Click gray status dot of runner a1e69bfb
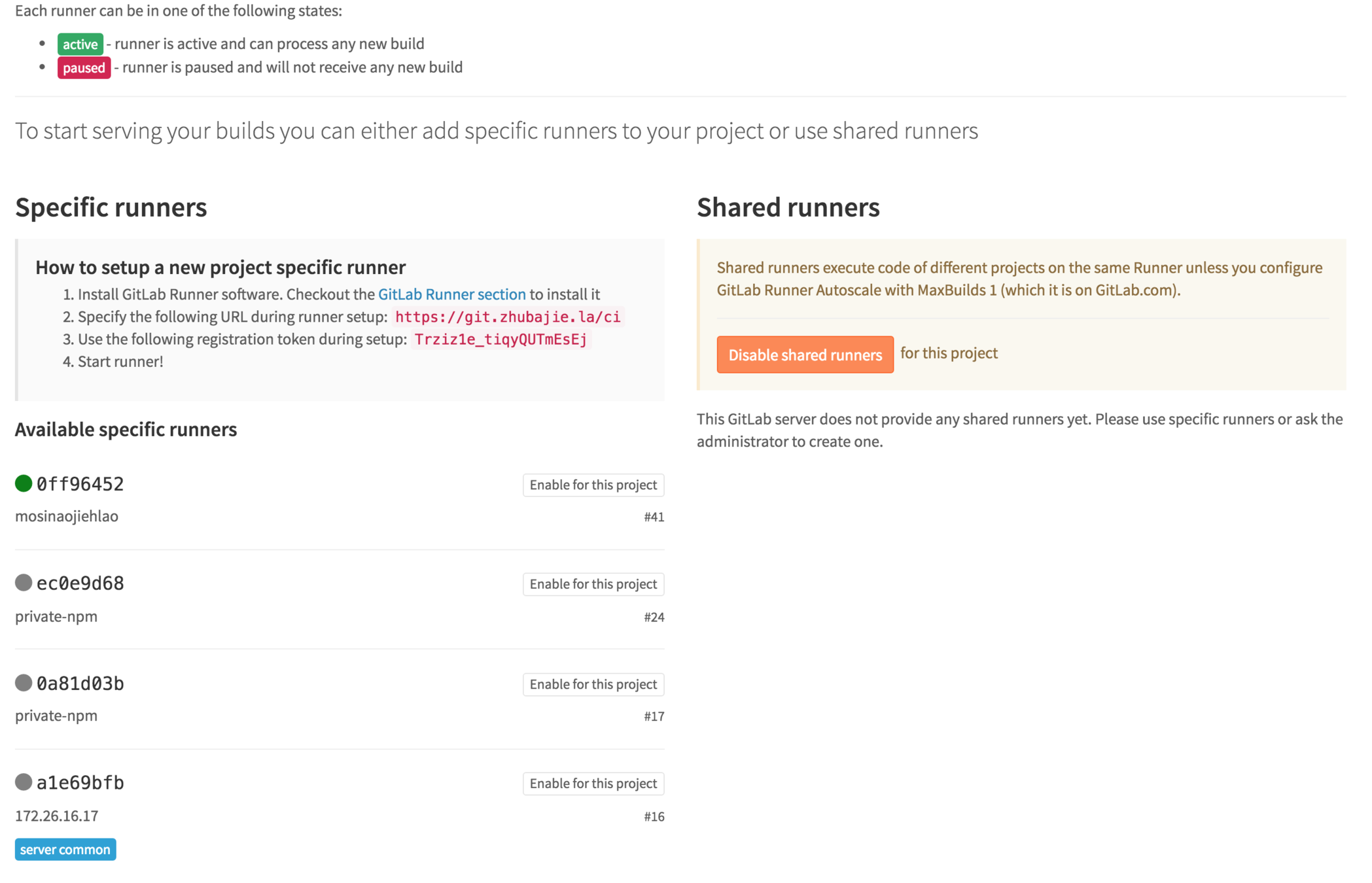Screen dimensions: 1372x883 tap(24, 782)
